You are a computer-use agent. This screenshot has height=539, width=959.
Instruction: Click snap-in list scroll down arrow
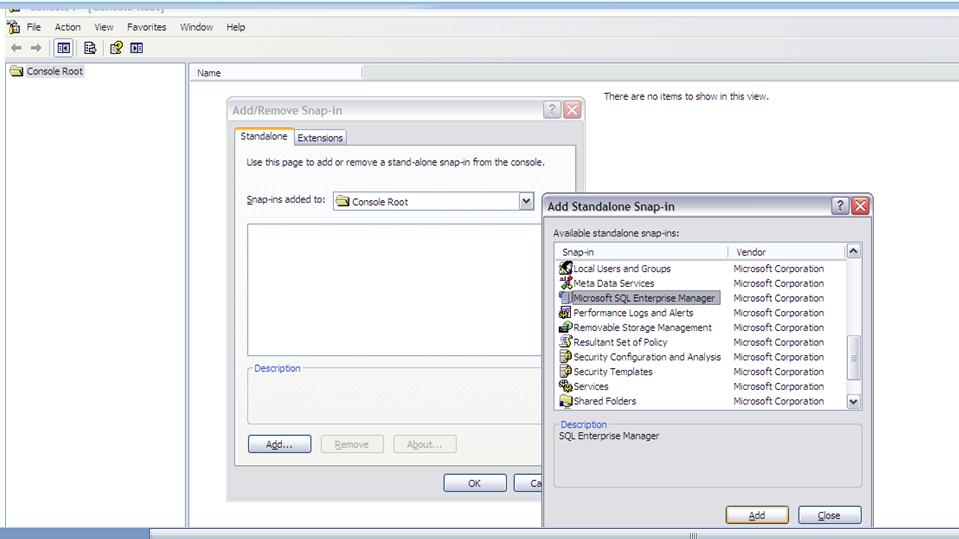coord(853,401)
